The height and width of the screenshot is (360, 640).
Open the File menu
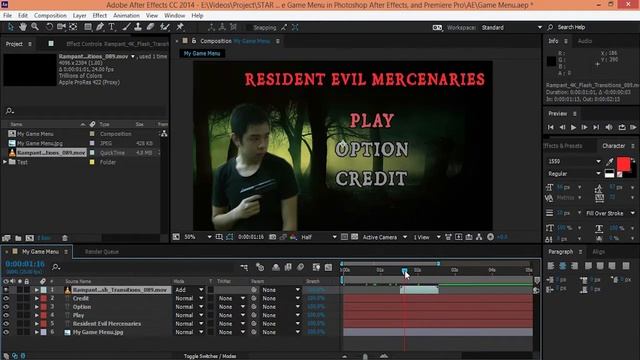click(7, 16)
